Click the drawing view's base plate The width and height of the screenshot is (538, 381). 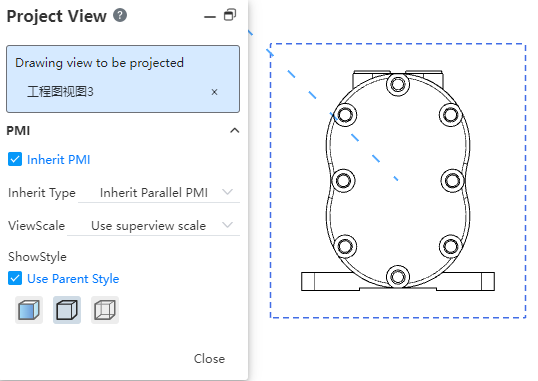click(x=398, y=281)
